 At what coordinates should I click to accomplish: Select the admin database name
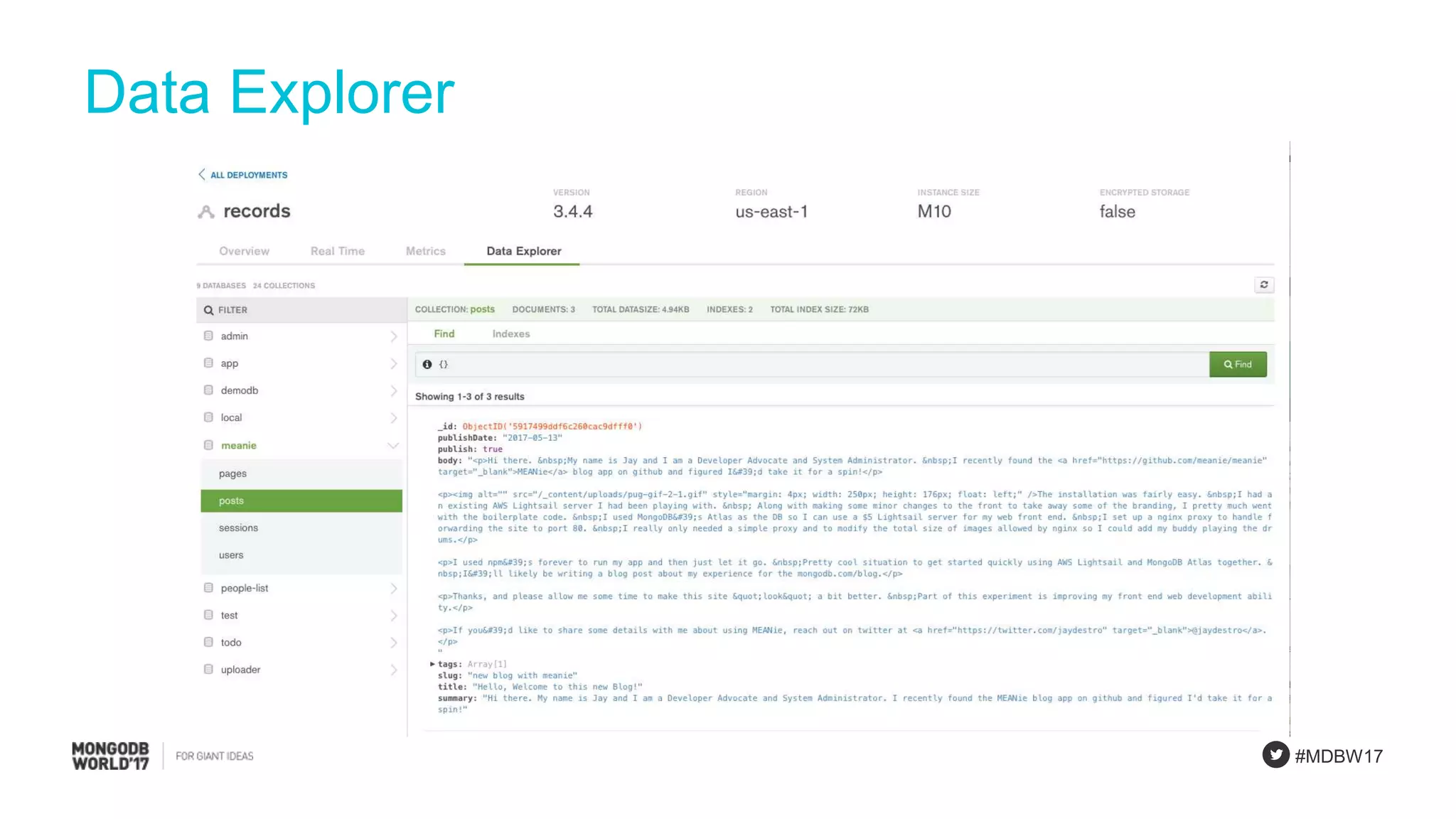coord(234,336)
